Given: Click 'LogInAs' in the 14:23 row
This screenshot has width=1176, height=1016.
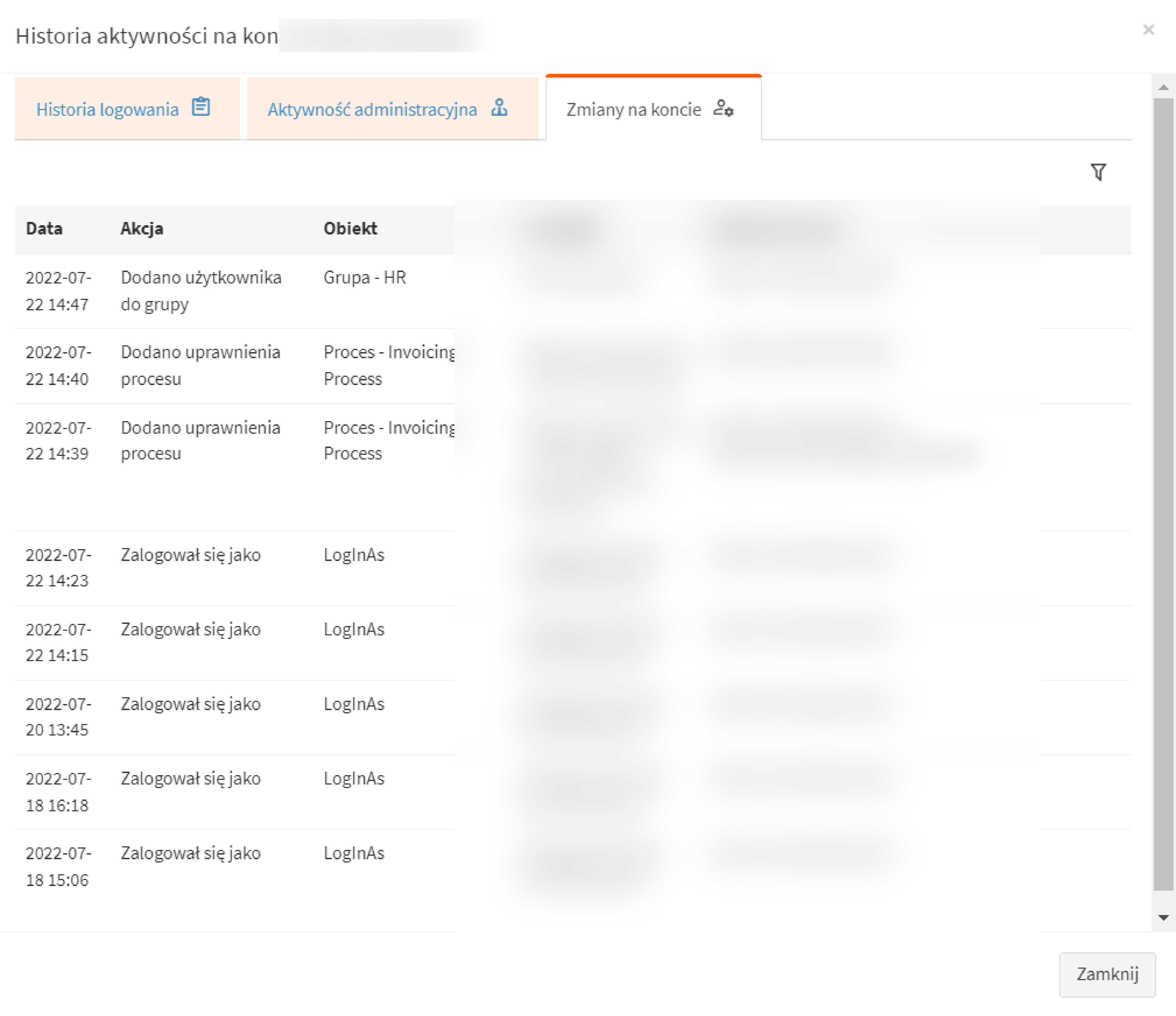Looking at the screenshot, I should pyautogui.click(x=354, y=555).
